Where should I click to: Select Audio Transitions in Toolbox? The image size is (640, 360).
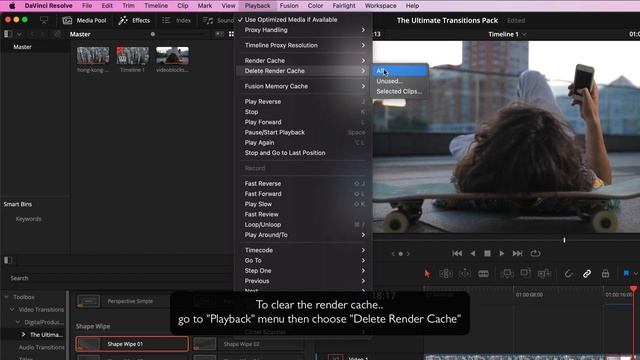(41, 347)
